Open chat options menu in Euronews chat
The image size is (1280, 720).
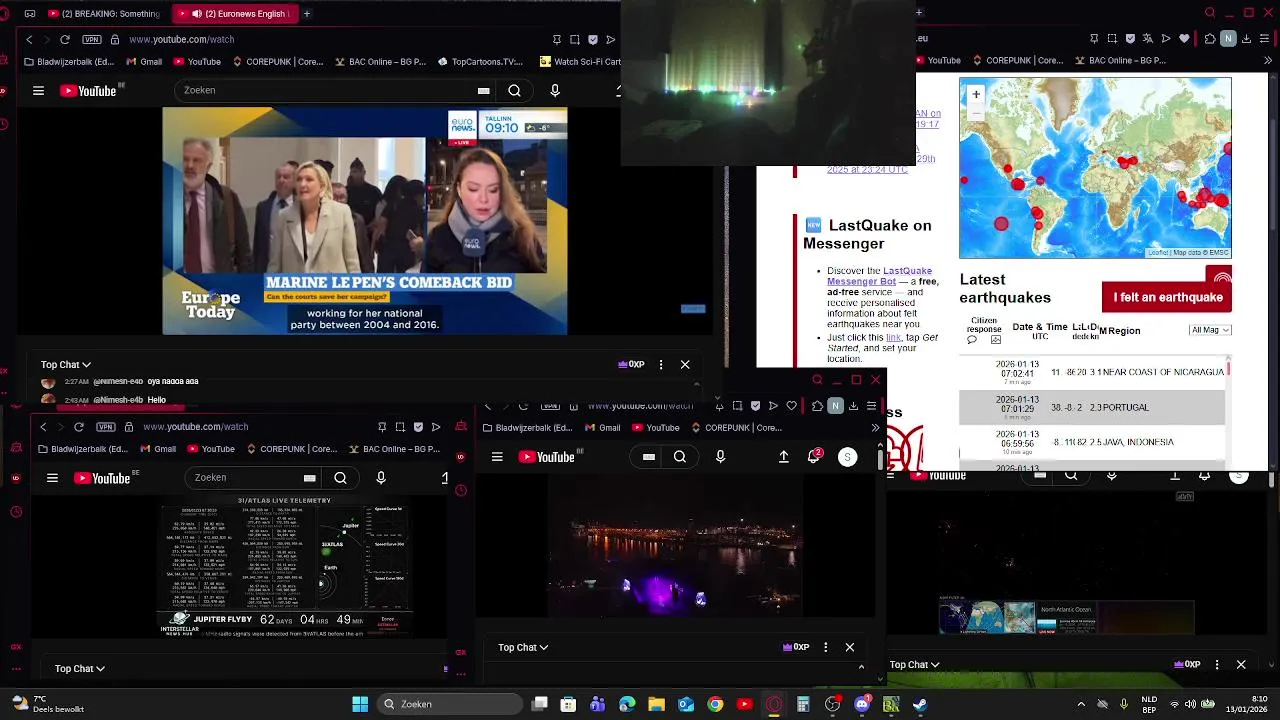[661, 365]
